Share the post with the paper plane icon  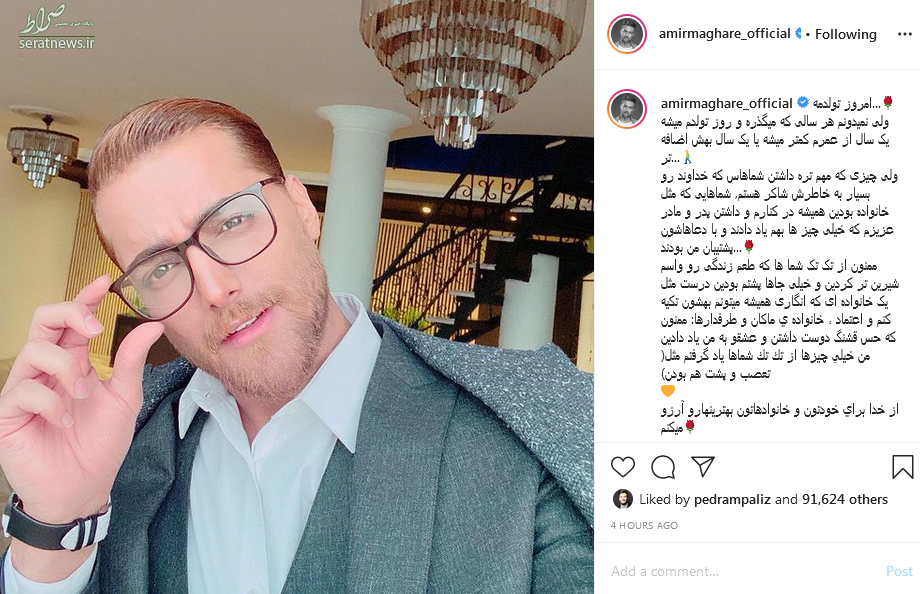point(703,467)
